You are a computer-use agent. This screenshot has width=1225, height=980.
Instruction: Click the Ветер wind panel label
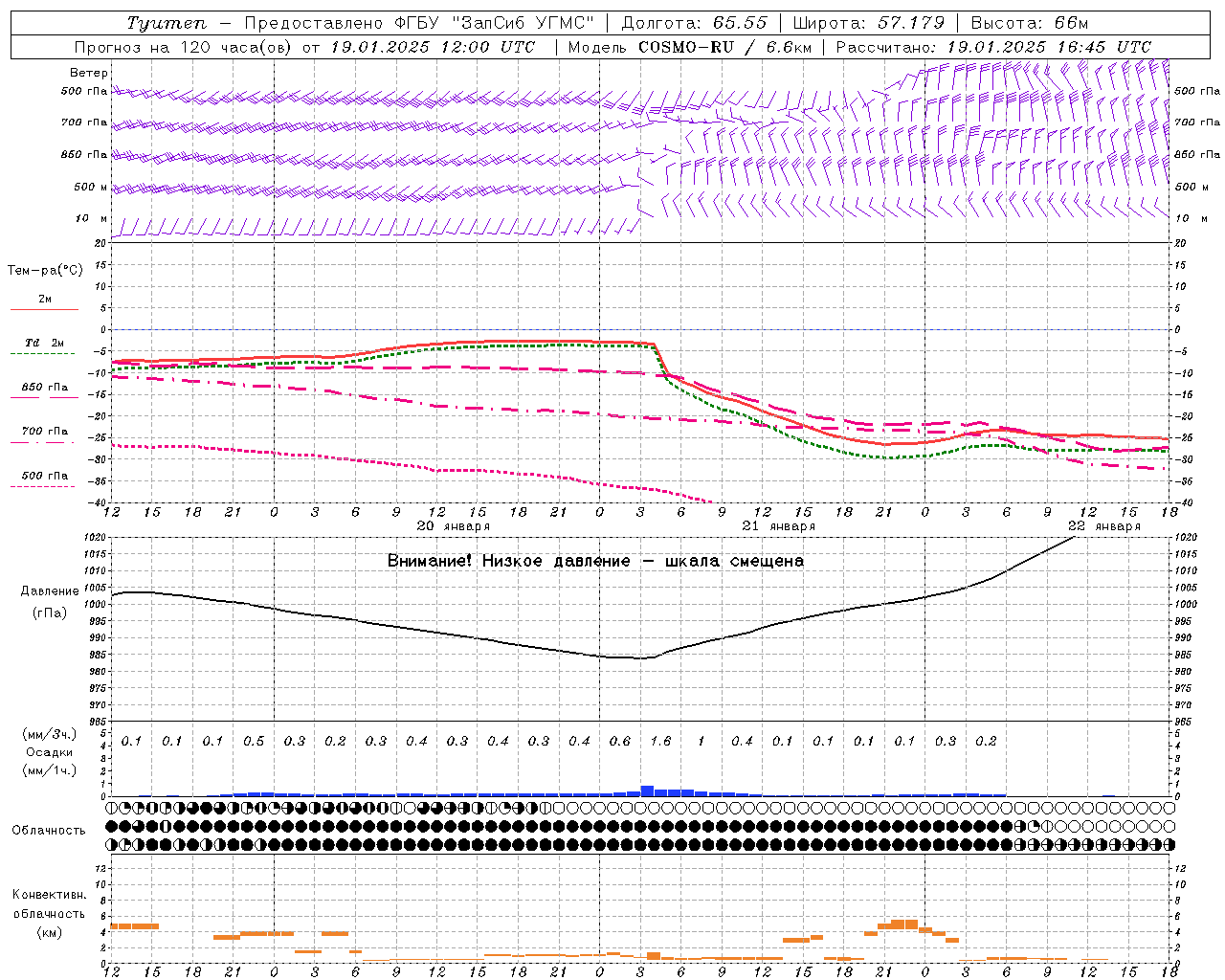89,73
